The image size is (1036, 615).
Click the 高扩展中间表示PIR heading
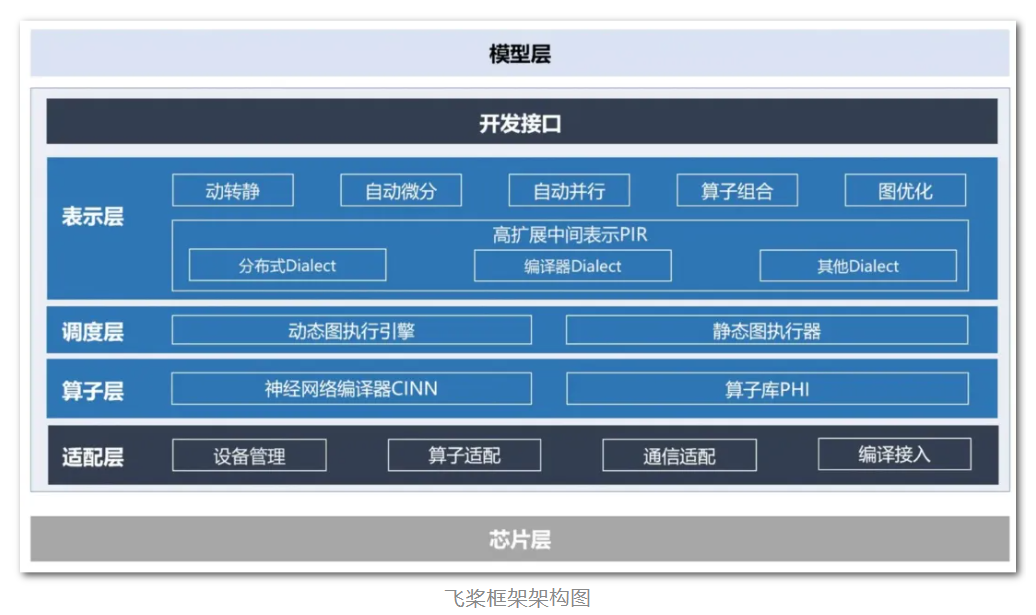(570, 235)
